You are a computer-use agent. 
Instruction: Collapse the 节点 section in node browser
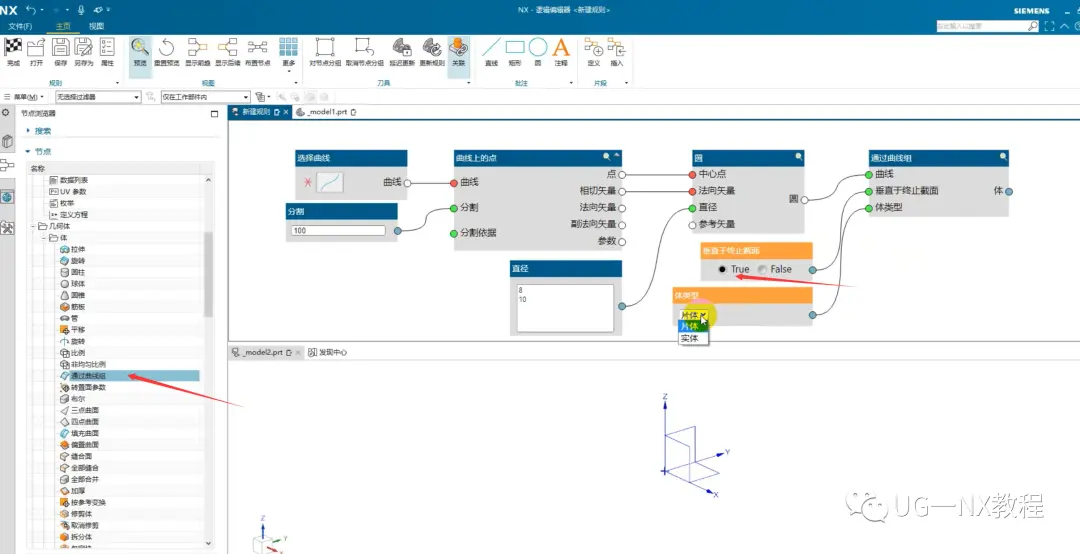click(x=28, y=152)
